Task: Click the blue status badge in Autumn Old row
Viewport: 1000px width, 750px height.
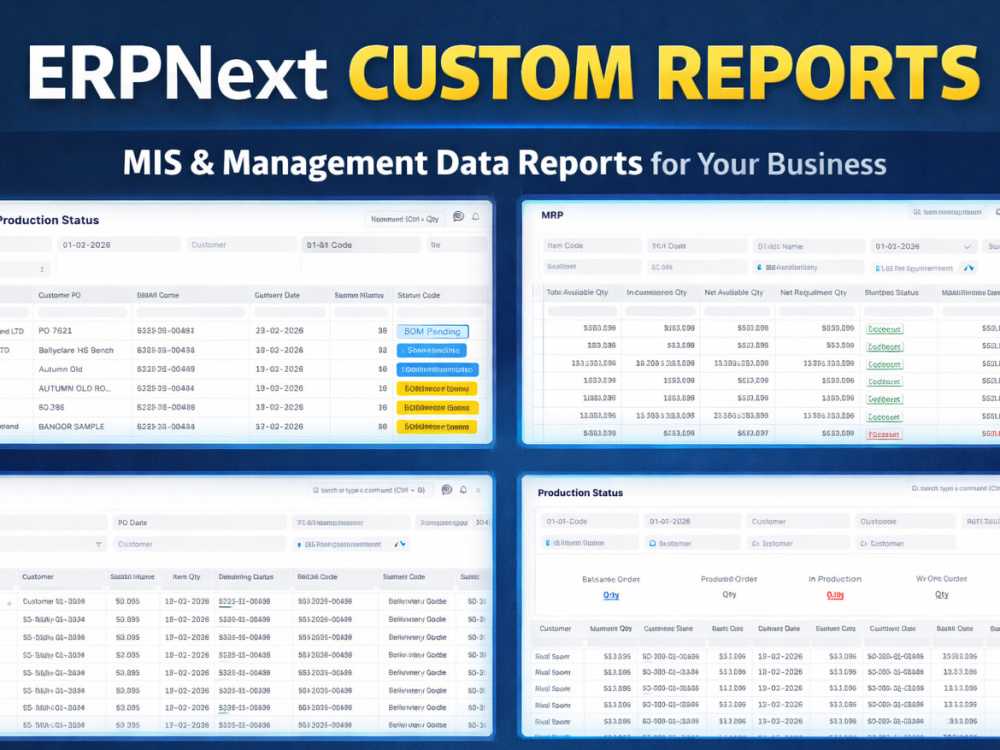Action: coord(438,370)
